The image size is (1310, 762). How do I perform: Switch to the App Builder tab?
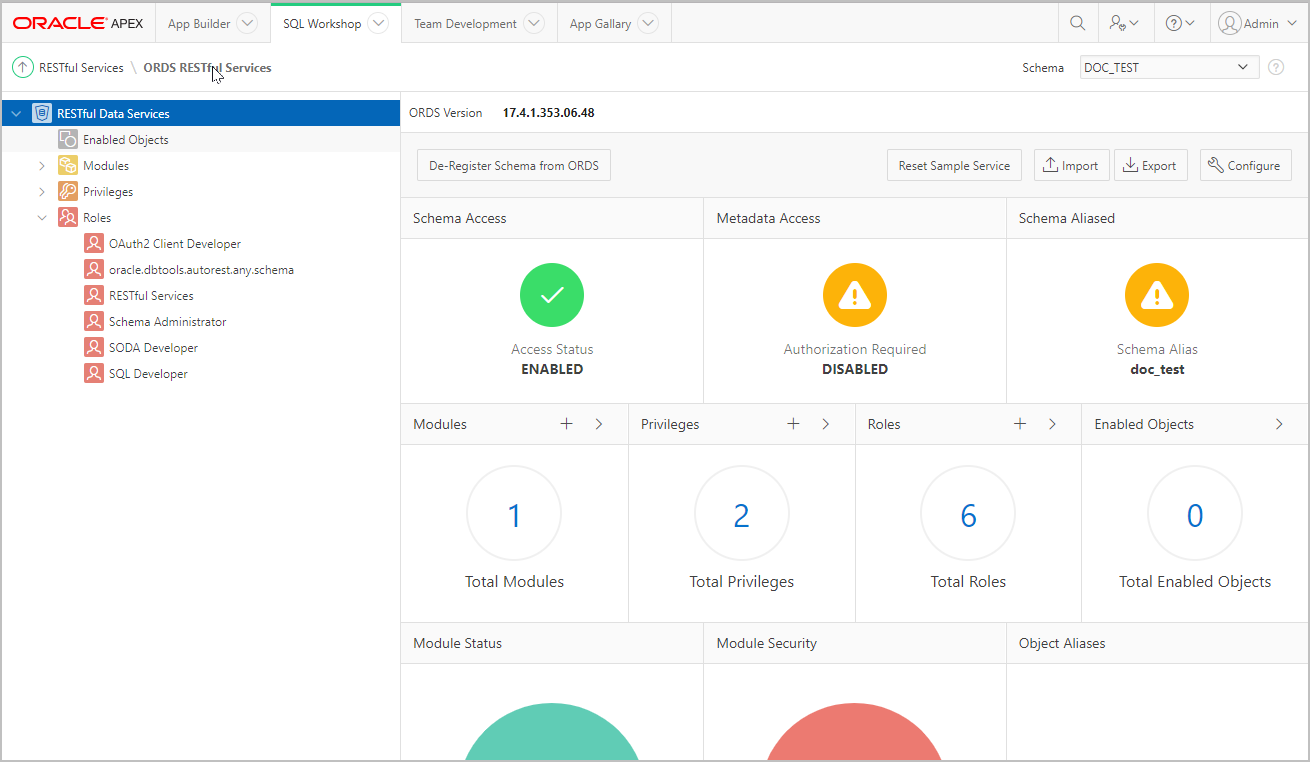click(199, 23)
